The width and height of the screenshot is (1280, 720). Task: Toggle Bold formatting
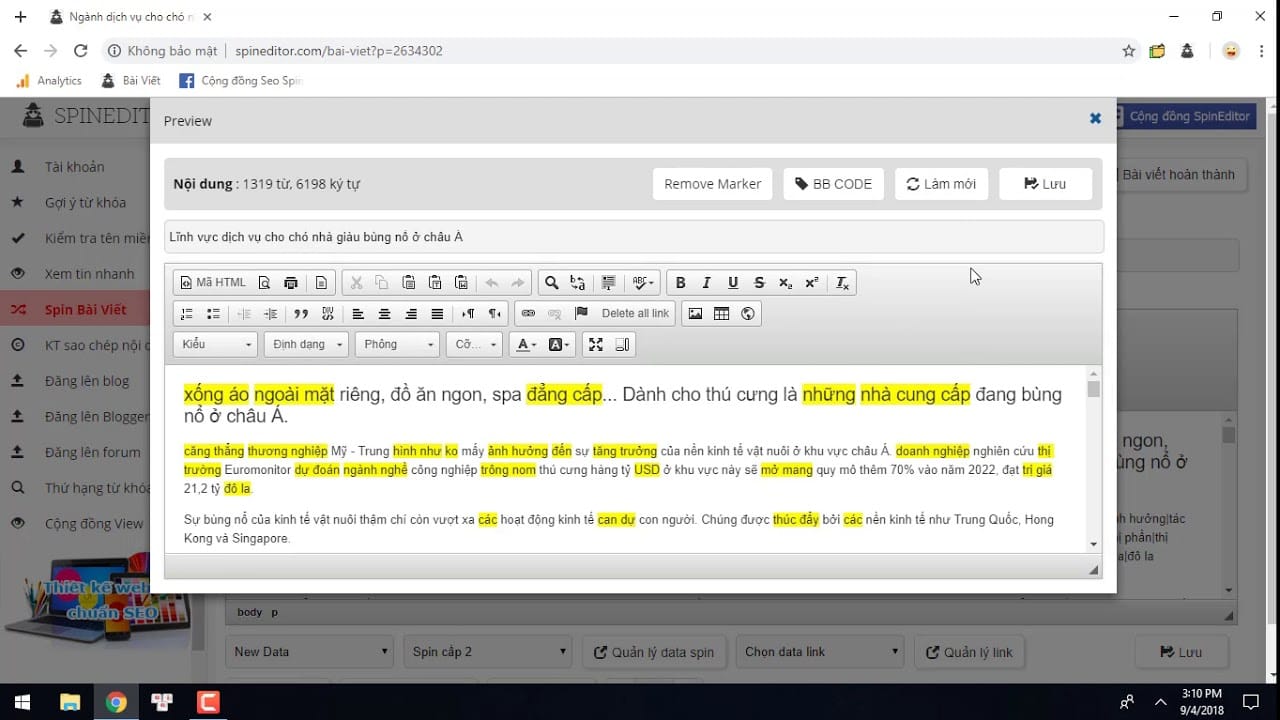(x=680, y=283)
